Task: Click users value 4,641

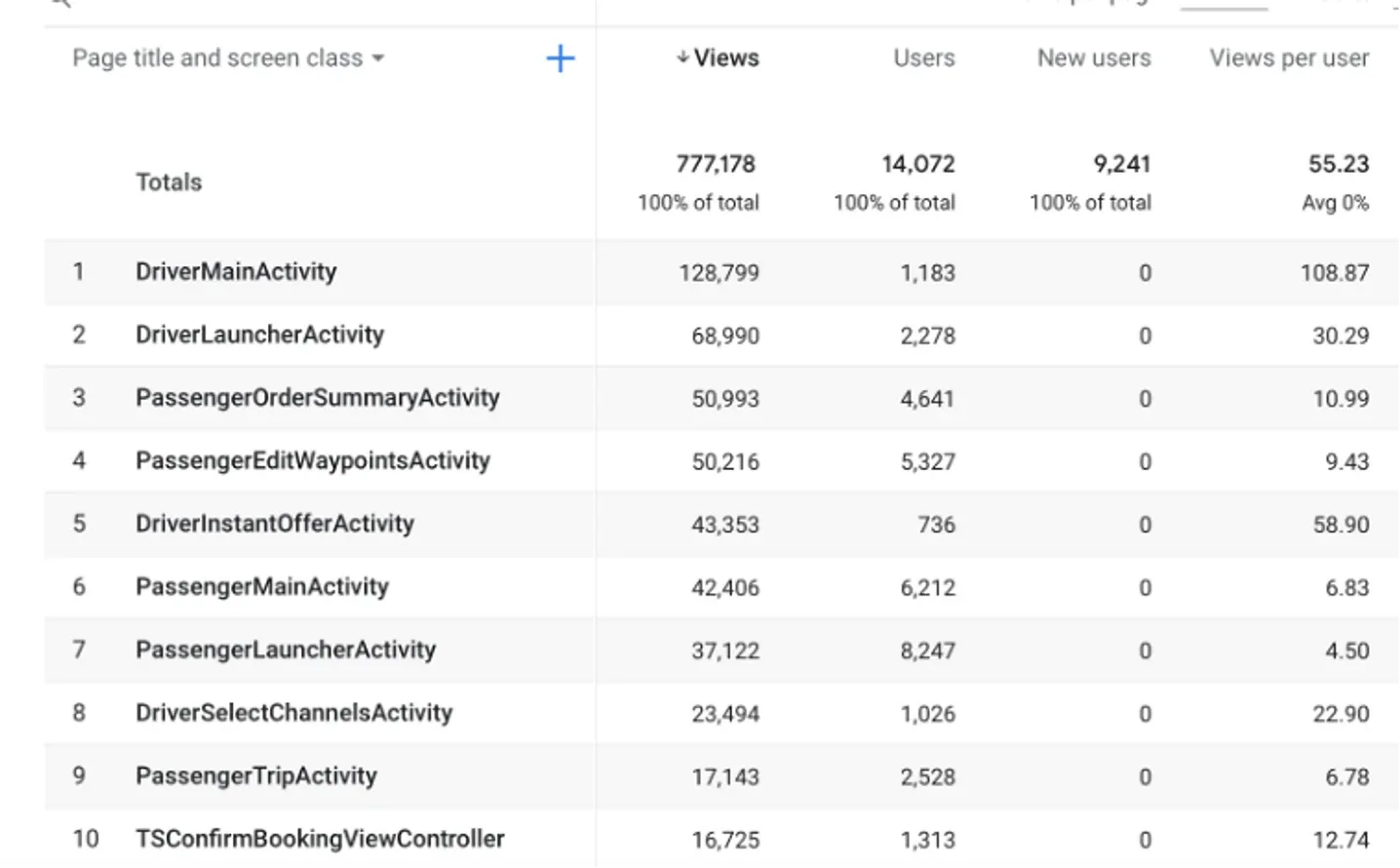Action: click(x=927, y=399)
